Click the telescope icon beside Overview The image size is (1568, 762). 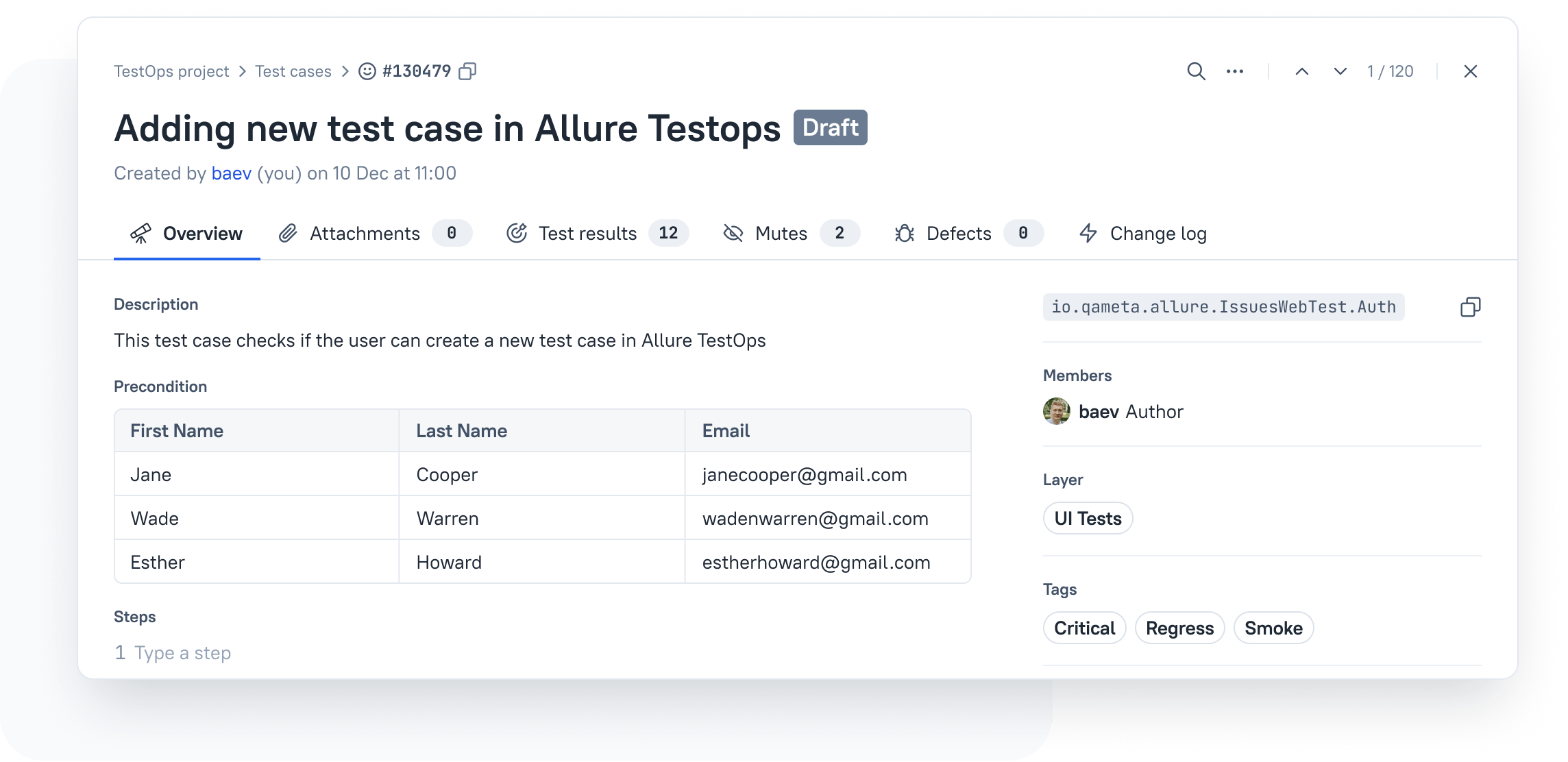tap(140, 232)
